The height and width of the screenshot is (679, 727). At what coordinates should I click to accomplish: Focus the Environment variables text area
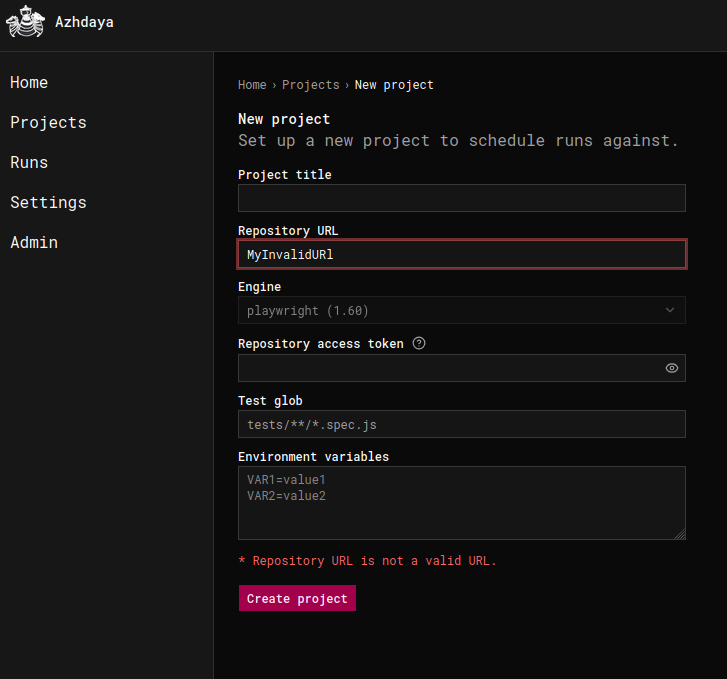tap(462, 503)
